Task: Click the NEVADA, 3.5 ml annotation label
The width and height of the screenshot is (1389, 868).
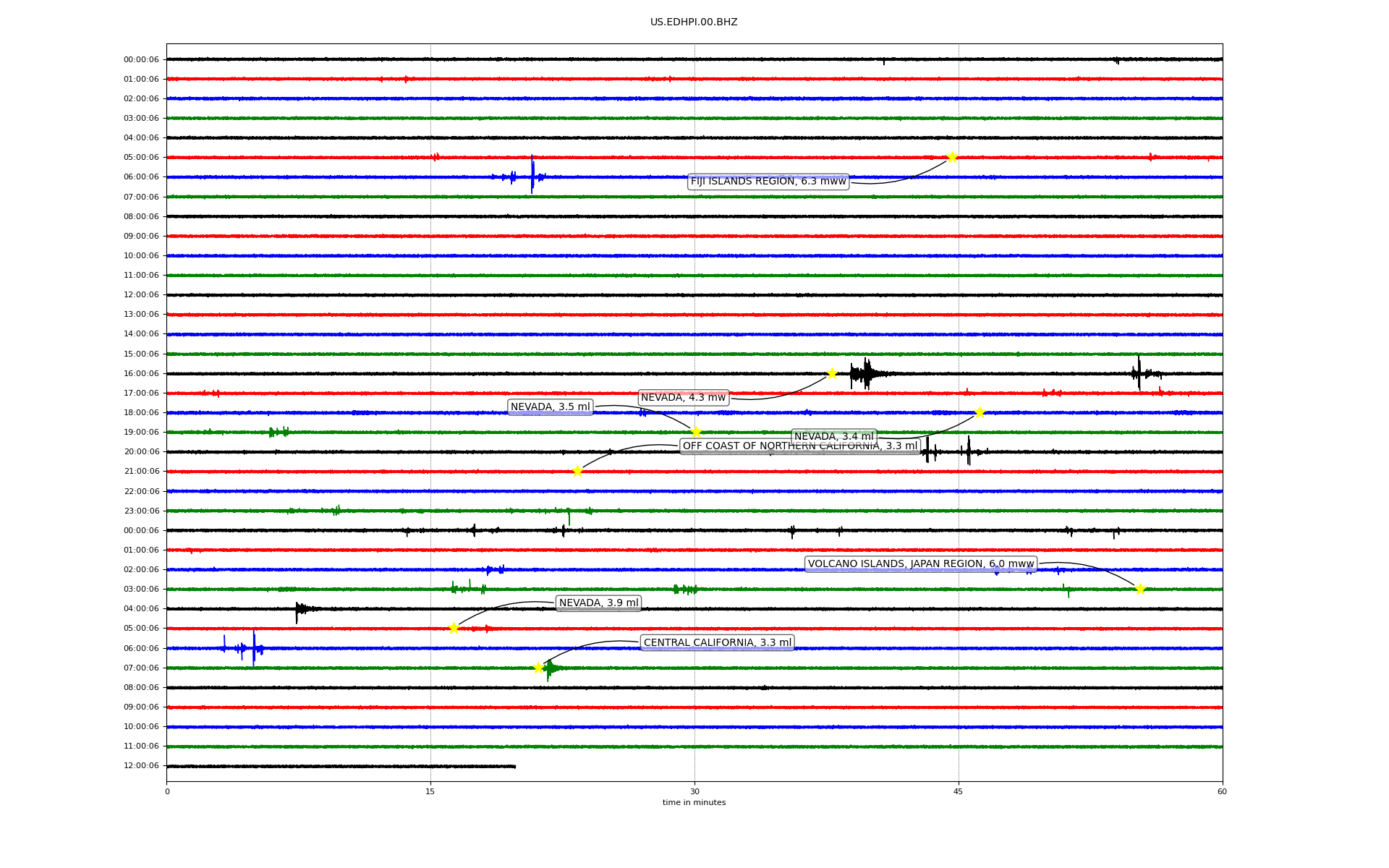Action: [550, 407]
